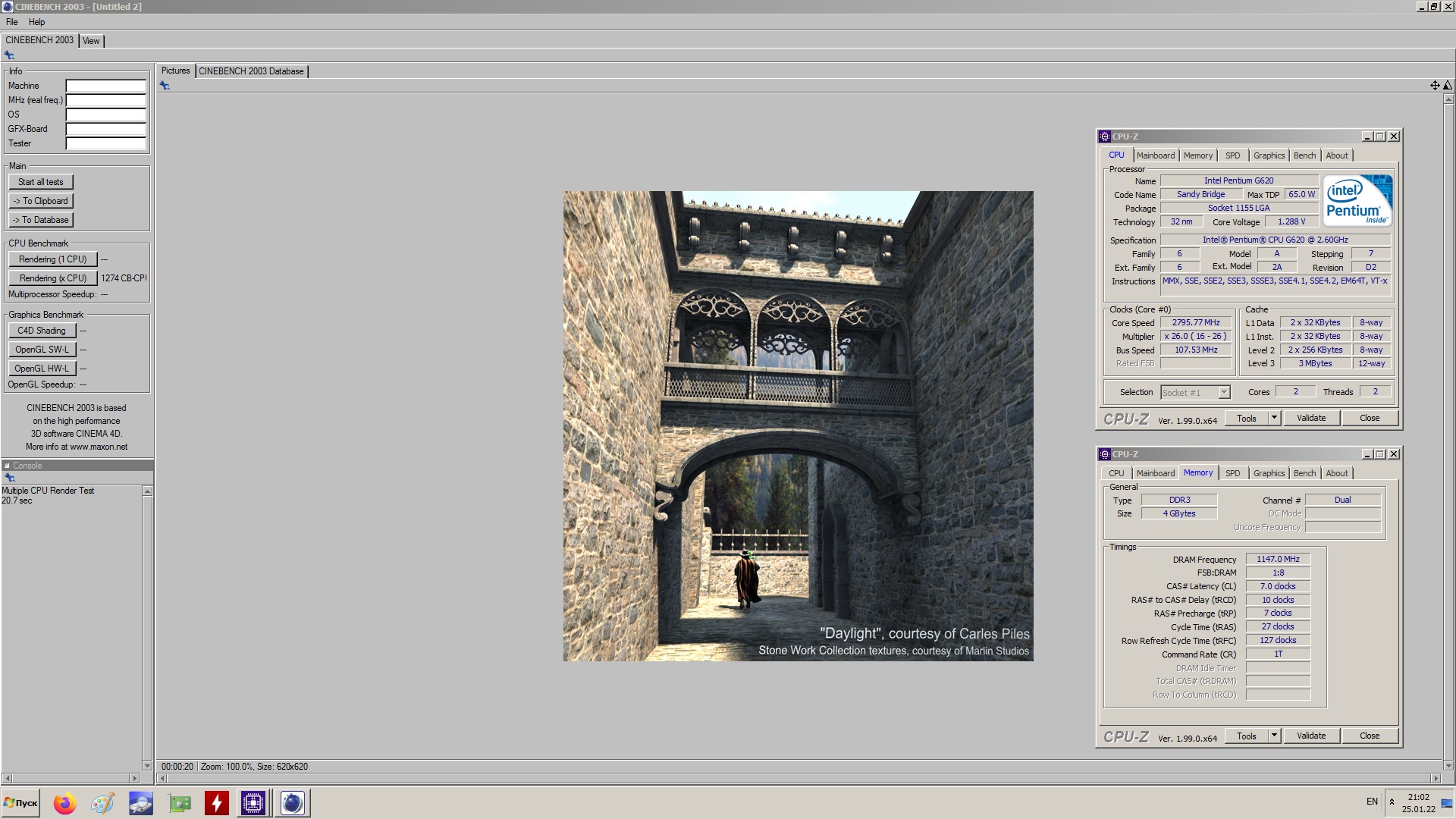Select the CINEBENCH 2003 Database tab
1456x819 pixels.
click(x=251, y=71)
